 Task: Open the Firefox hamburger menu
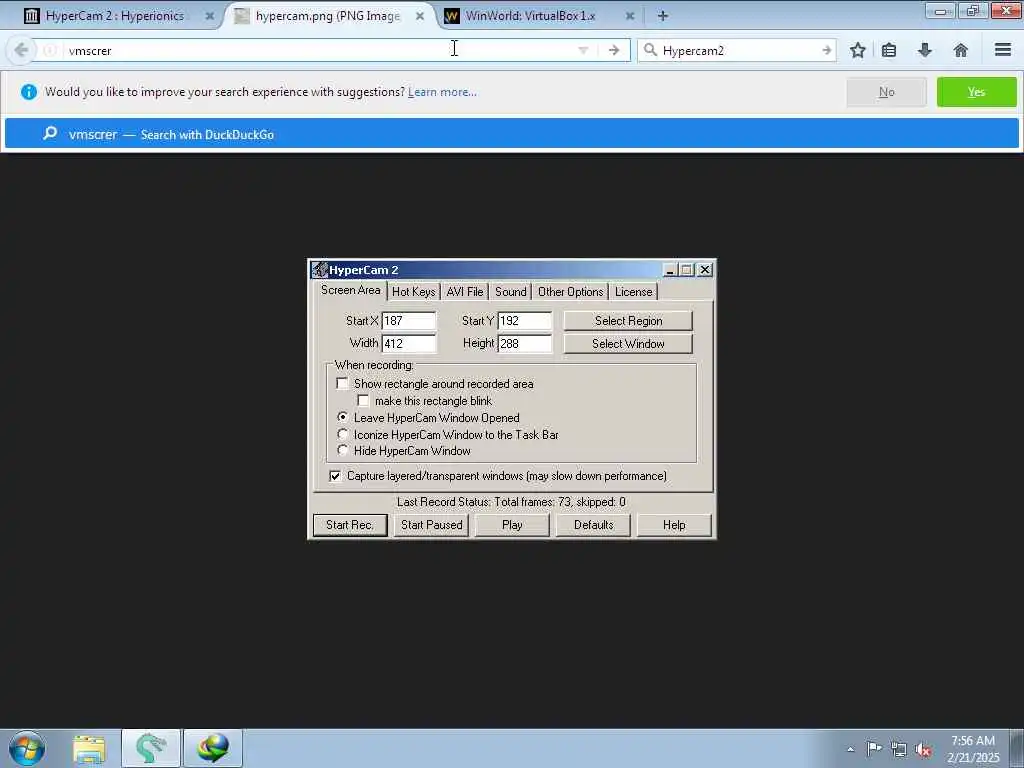pyautogui.click(x=1003, y=50)
